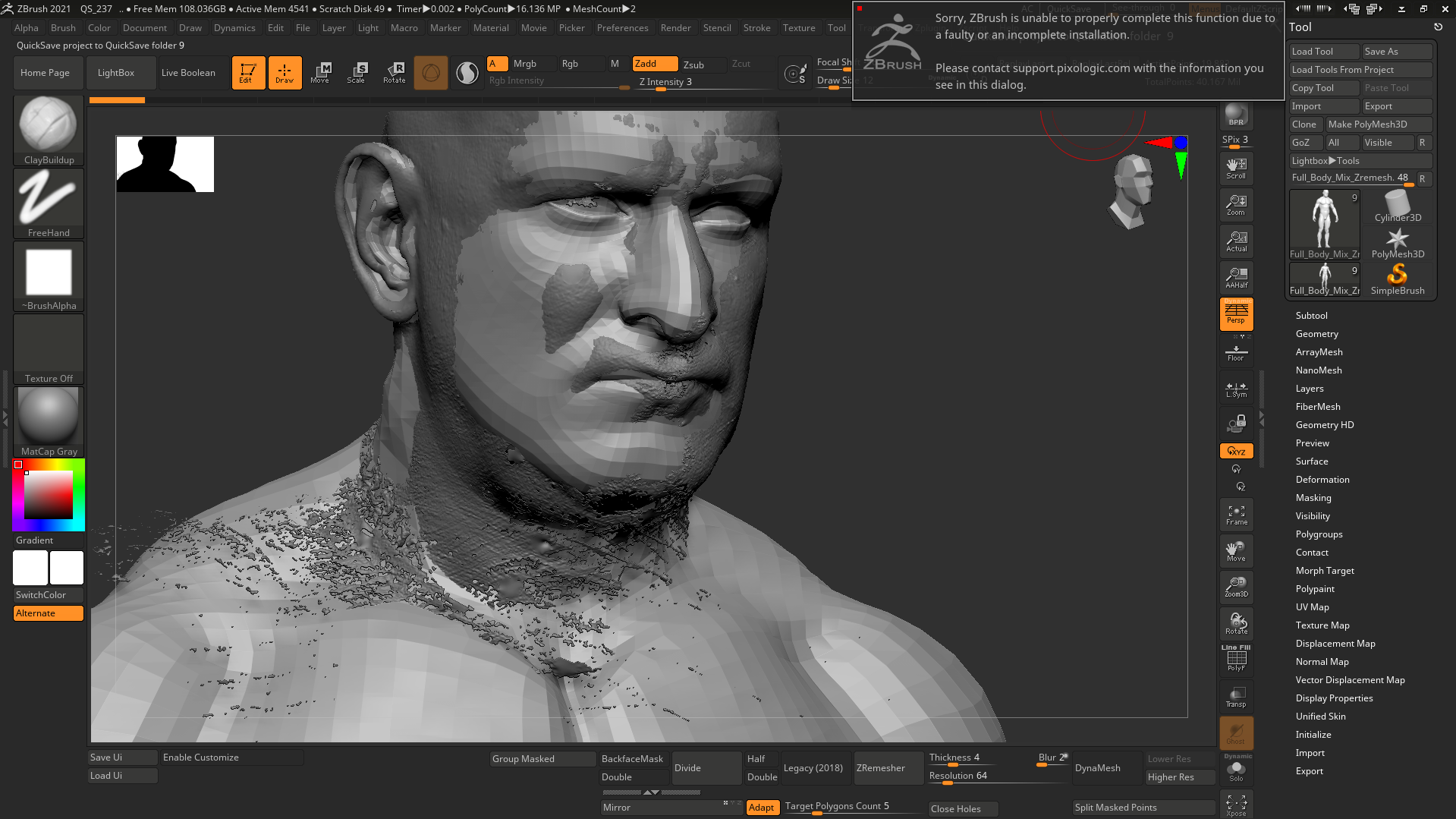Screen dimensions: 1456x819
Task: Open the Brush menu
Action: coord(63,28)
